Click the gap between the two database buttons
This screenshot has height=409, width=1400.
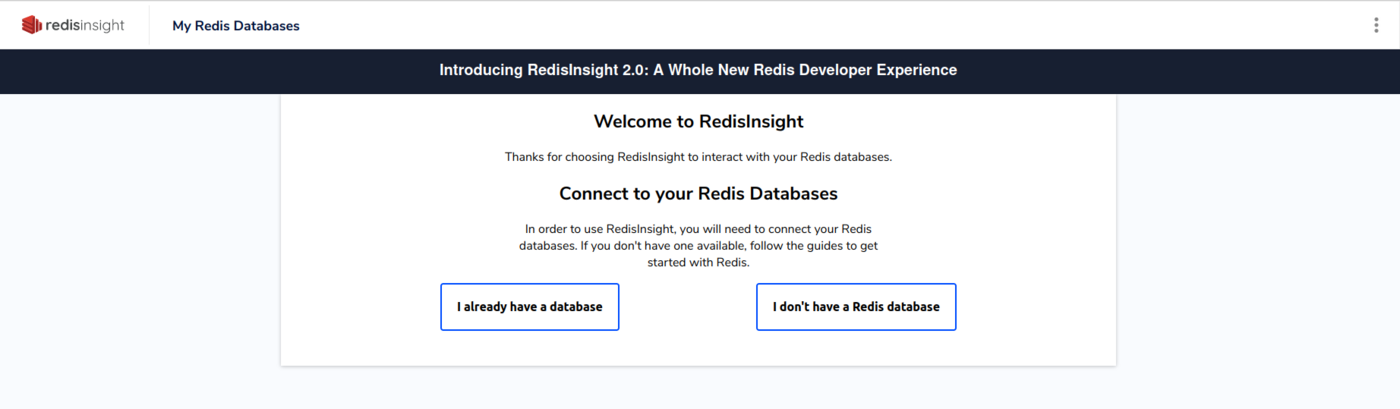[688, 307]
